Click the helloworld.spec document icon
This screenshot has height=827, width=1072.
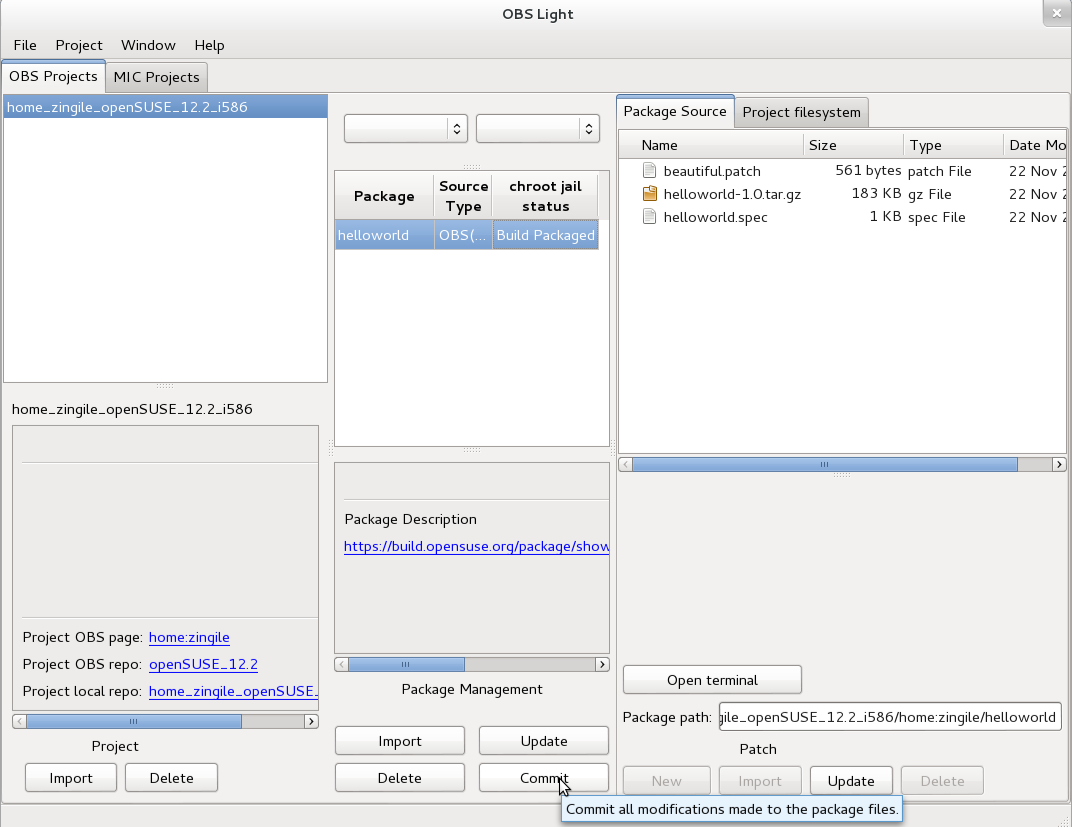tap(651, 217)
